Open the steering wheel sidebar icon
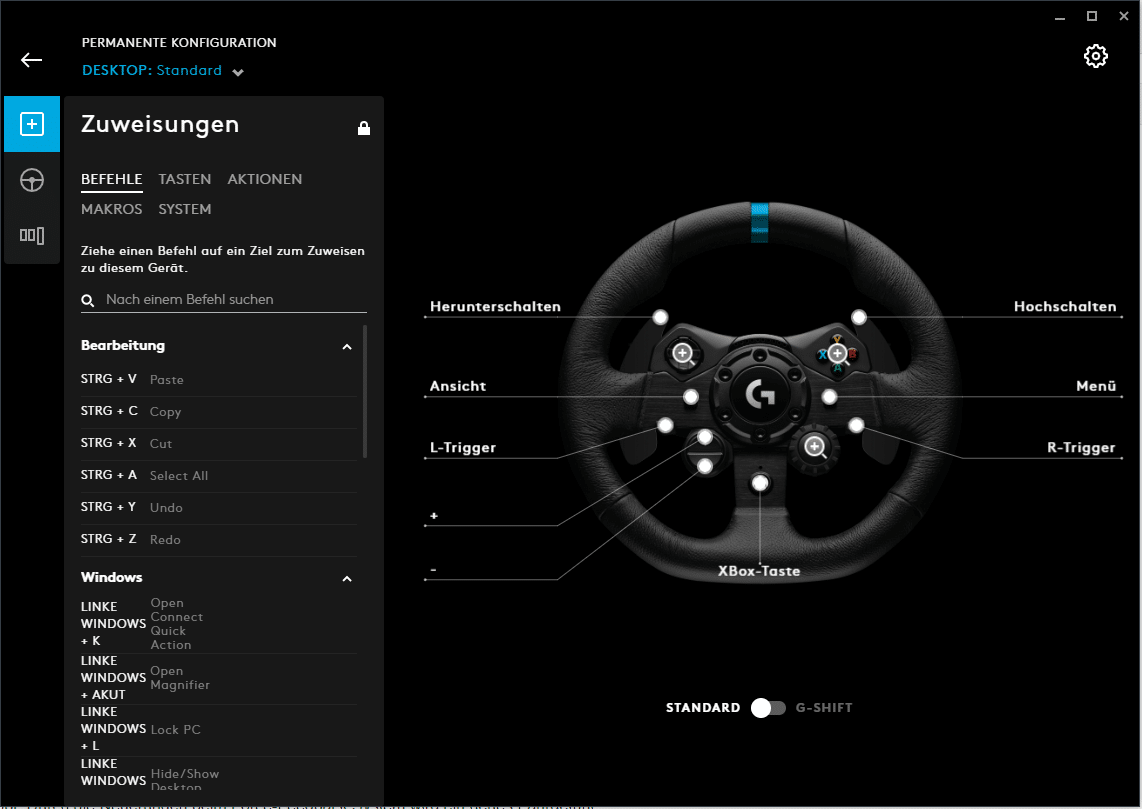1142x809 pixels. pyautogui.click(x=32, y=180)
